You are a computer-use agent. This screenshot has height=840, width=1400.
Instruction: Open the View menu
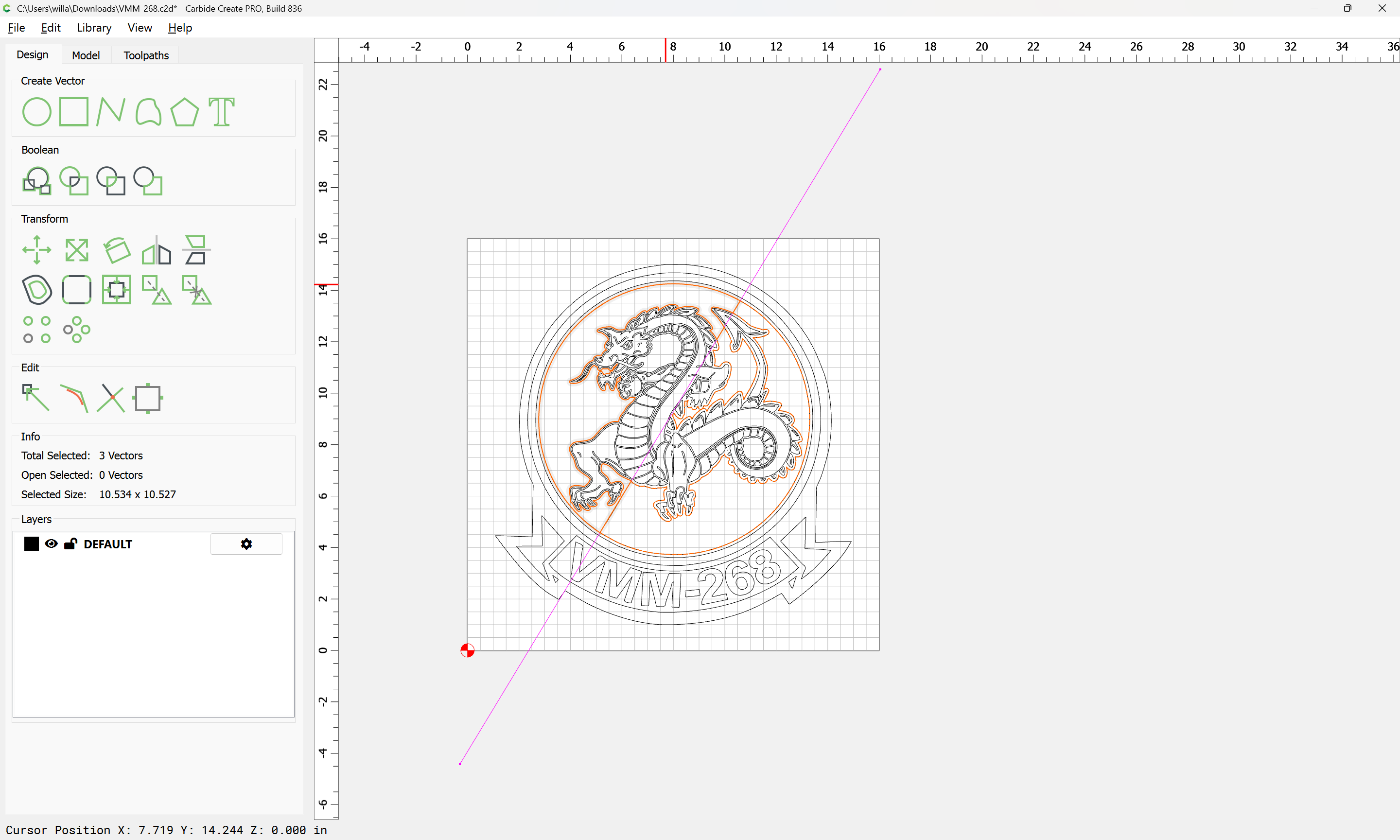click(139, 28)
